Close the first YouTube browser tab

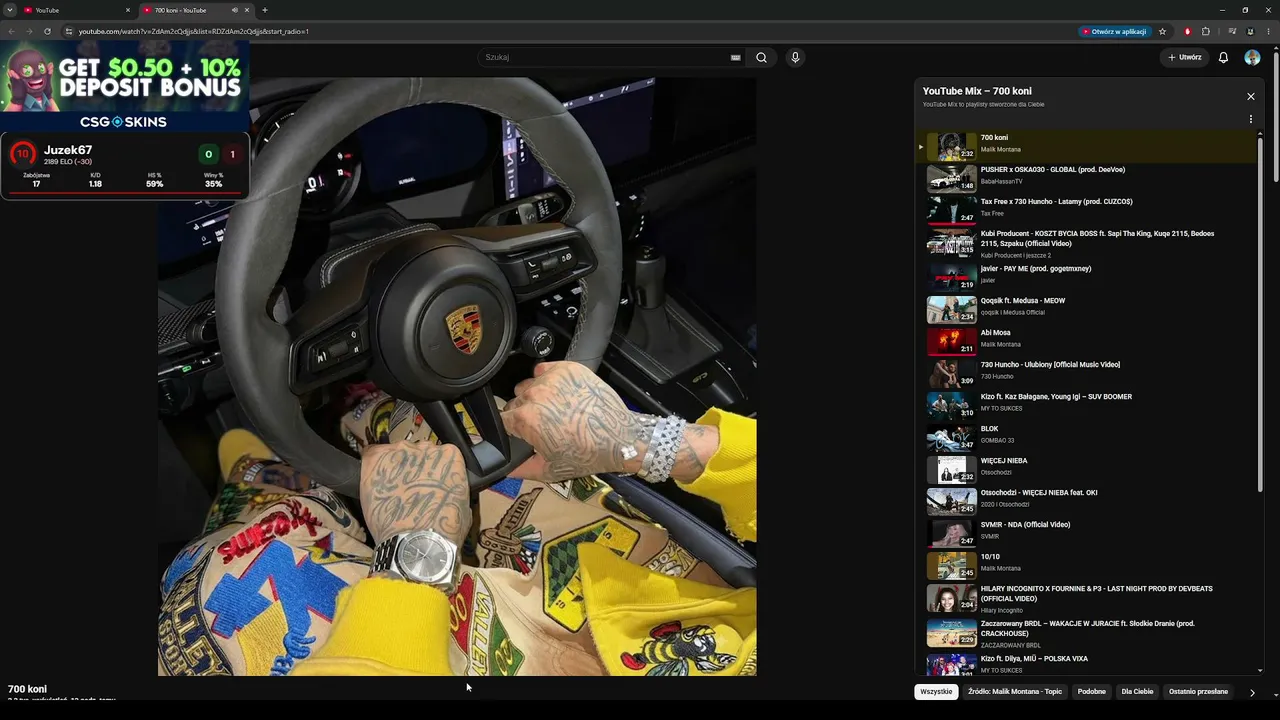coord(128,10)
